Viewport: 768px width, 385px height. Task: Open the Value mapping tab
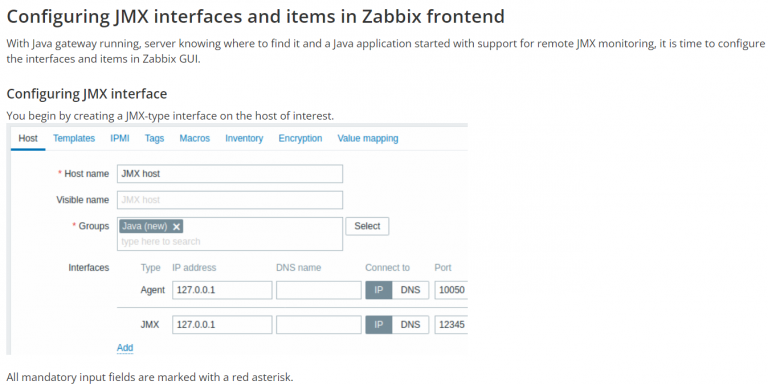click(x=368, y=139)
